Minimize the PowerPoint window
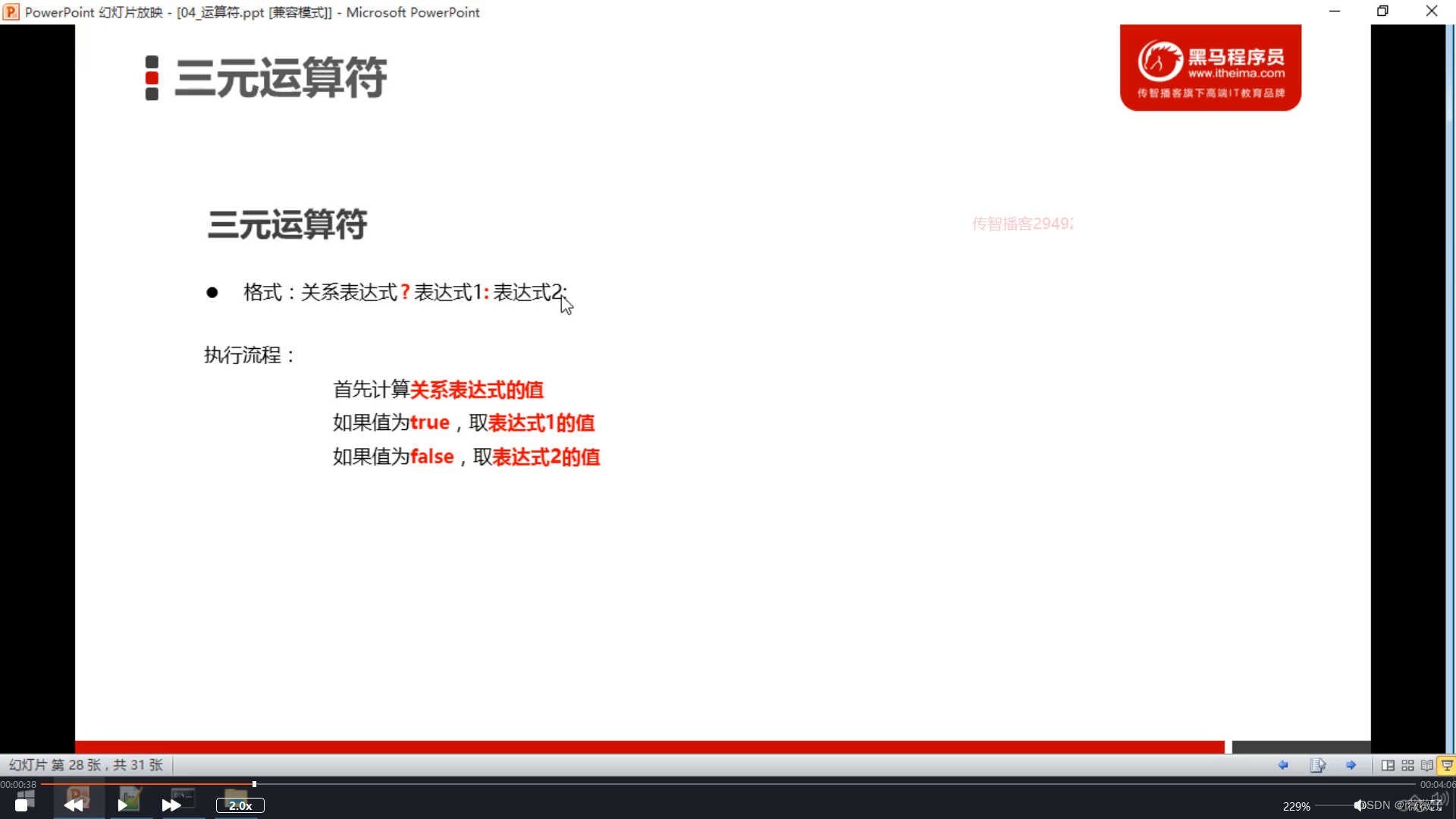Screen dimensions: 1456x819 pos(1335,11)
